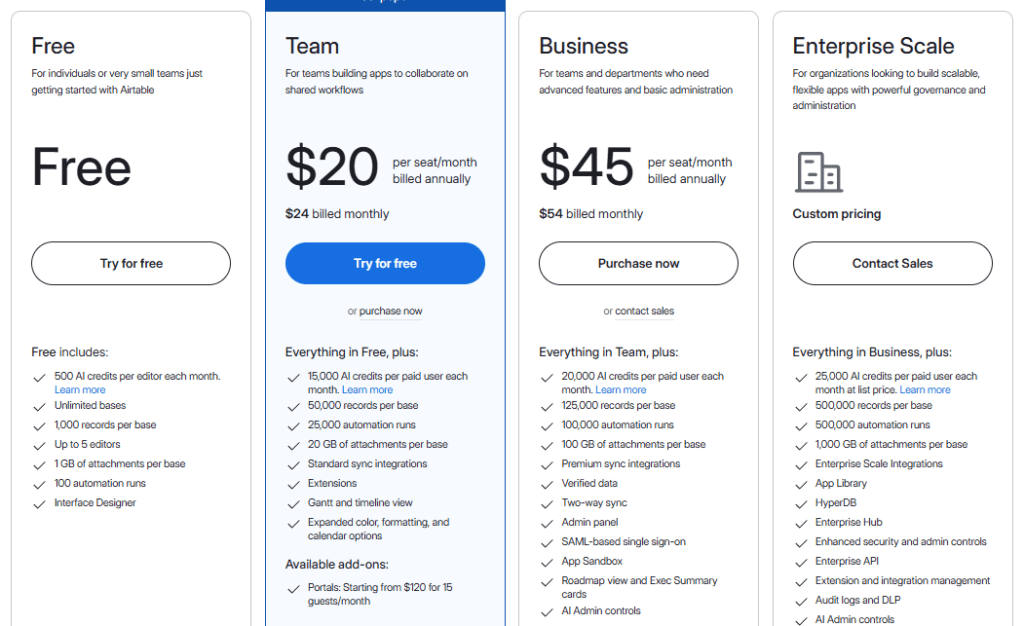Click the checkmark beside Interface Designer
1024x626 pixels.
(40, 503)
